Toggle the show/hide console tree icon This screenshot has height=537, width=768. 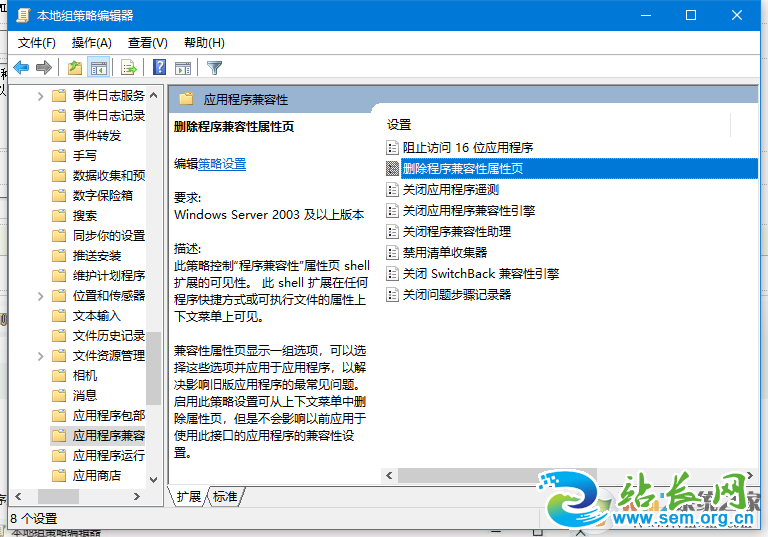point(98,68)
